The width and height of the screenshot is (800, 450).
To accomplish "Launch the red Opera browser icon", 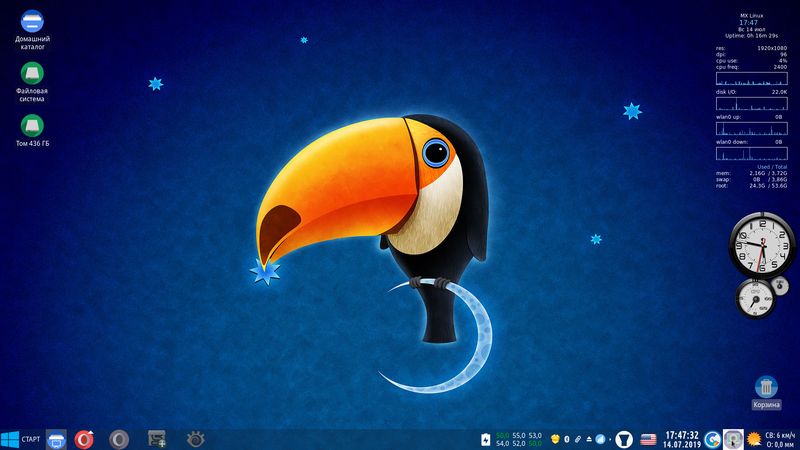I will 84,439.
